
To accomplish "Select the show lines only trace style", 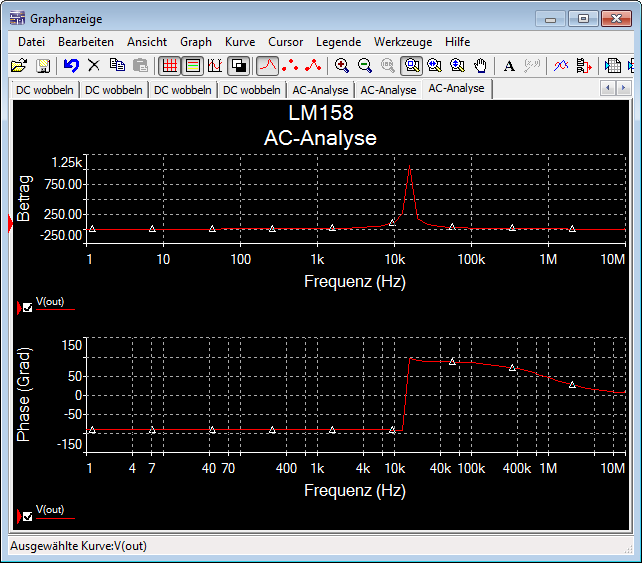I will click(x=267, y=66).
